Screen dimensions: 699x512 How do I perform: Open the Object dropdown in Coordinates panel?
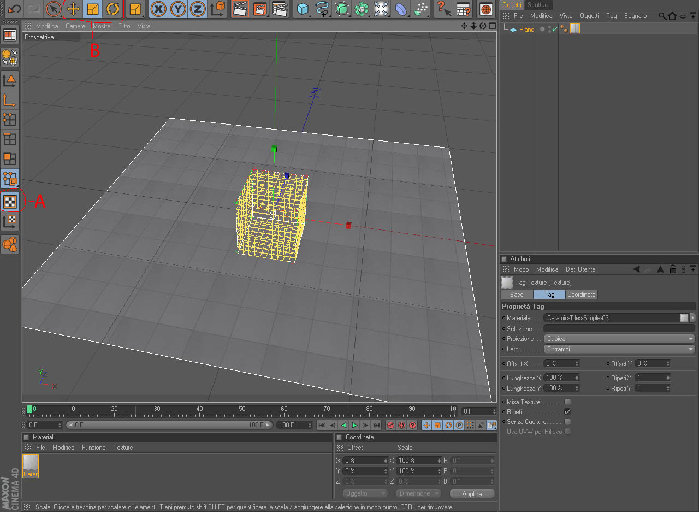pos(364,493)
